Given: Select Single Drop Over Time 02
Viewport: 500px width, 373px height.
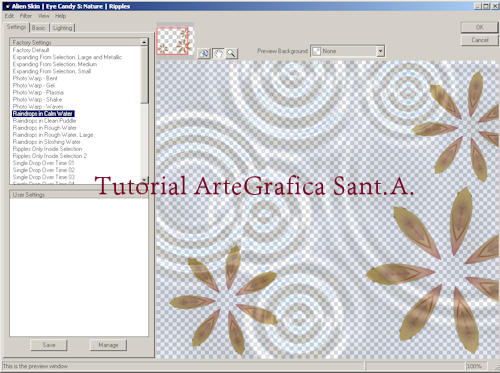Looking at the screenshot, I should (x=43, y=170).
